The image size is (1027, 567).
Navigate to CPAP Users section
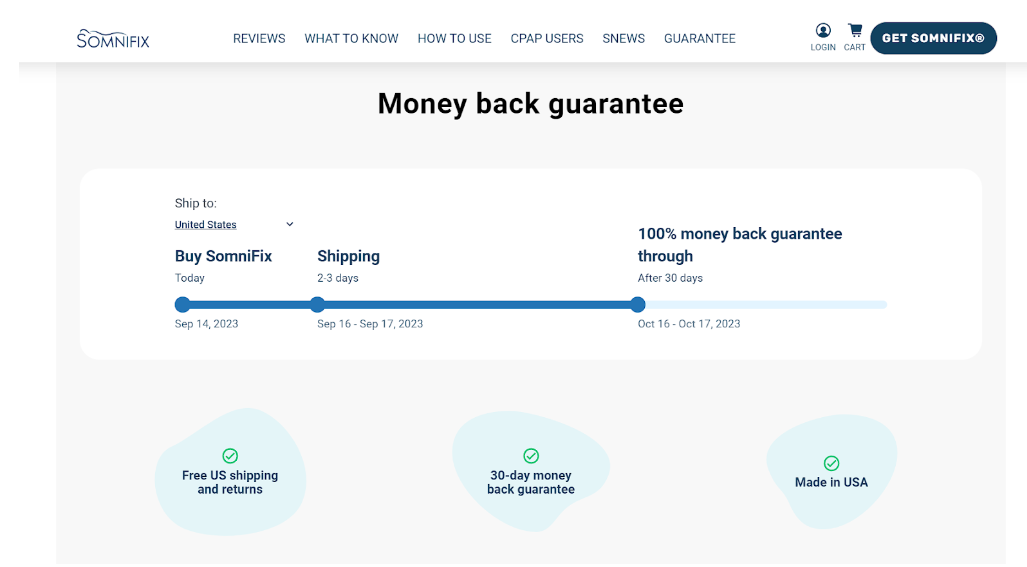tap(547, 39)
